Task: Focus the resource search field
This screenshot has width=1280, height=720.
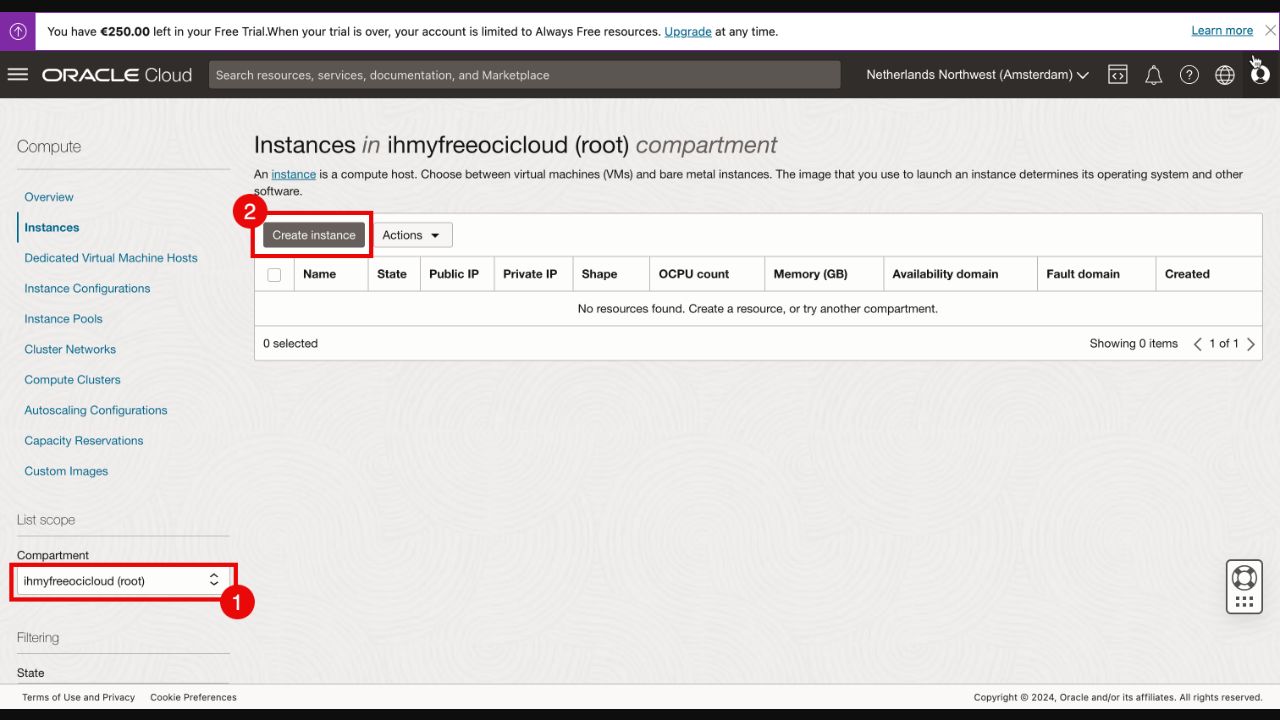Action: 524,75
